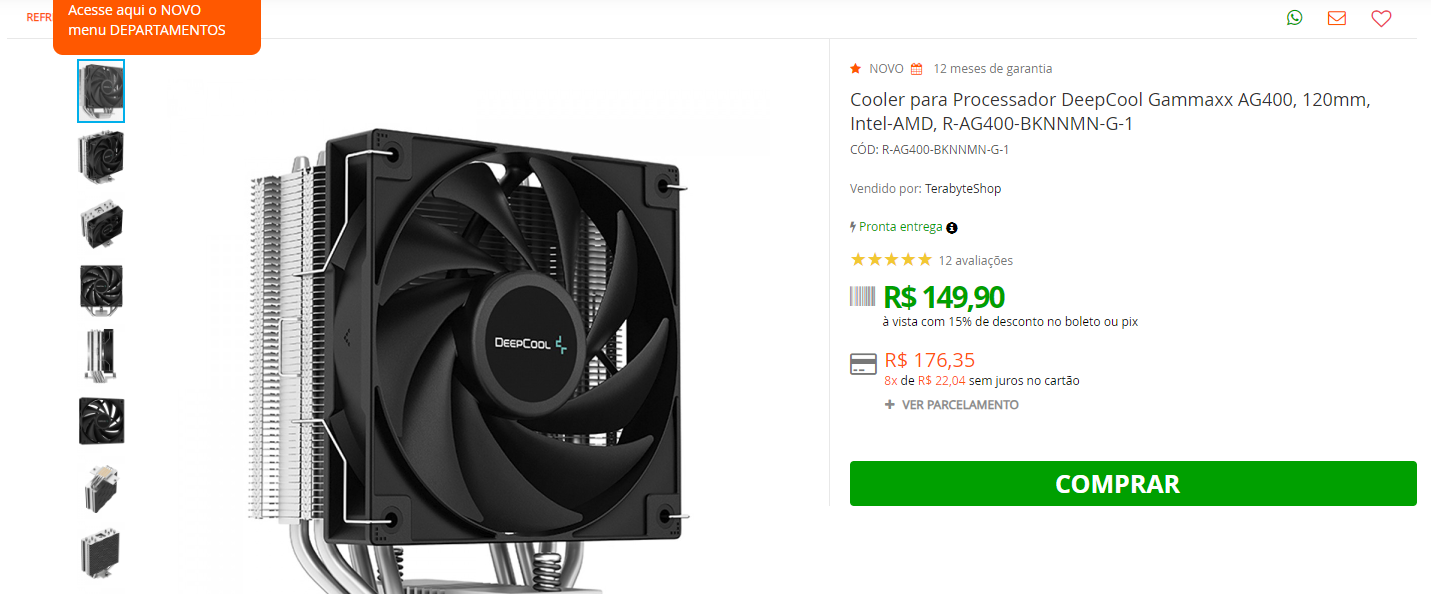
Task: Expand VER PARCELAMENTO installment options
Action: [952, 405]
